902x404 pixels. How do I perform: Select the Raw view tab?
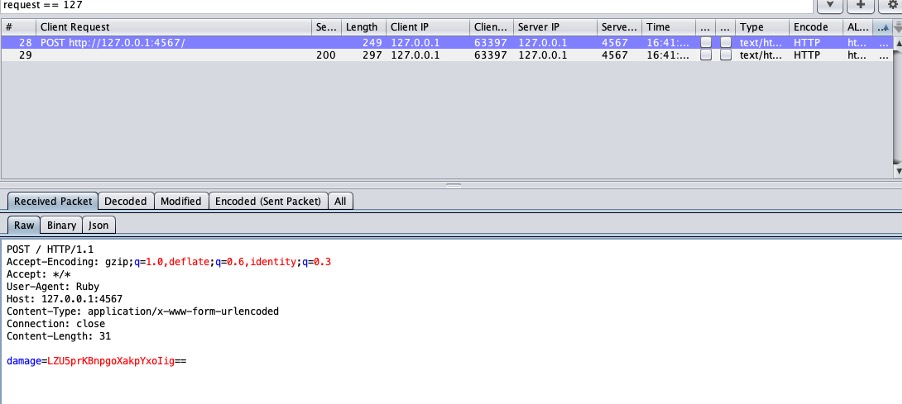[x=24, y=225]
